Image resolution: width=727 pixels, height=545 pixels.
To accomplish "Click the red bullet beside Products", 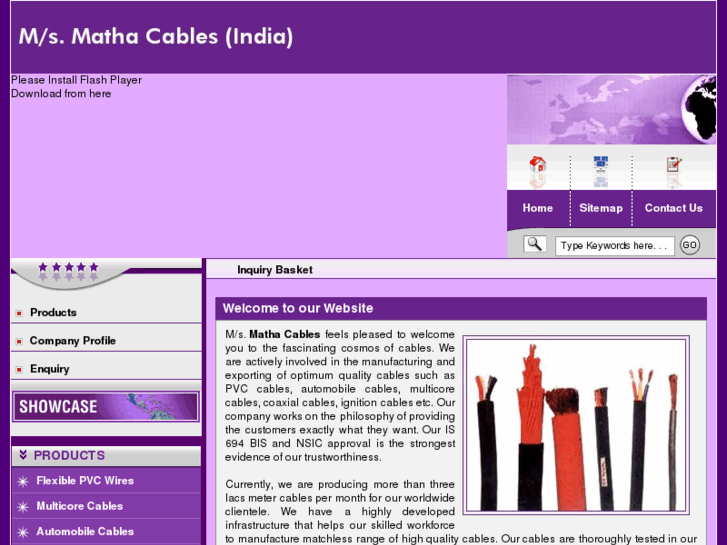I will pyautogui.click(x=19, y=313).
